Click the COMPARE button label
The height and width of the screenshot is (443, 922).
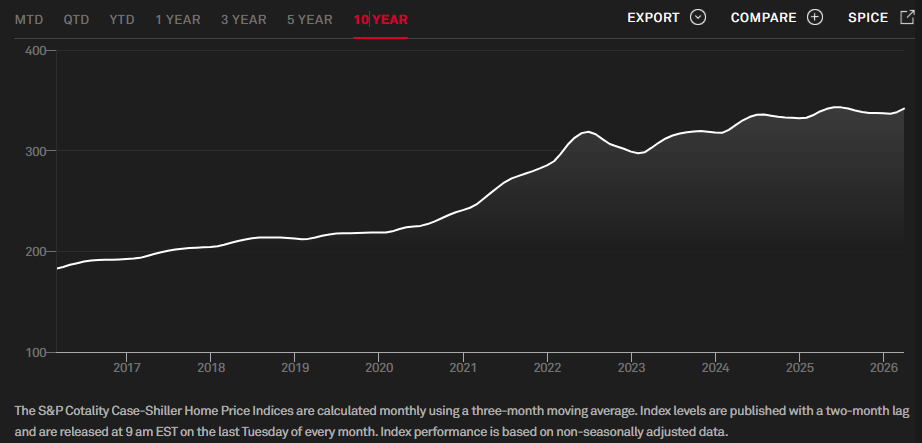pyautogui.click(x=763, y=18)
